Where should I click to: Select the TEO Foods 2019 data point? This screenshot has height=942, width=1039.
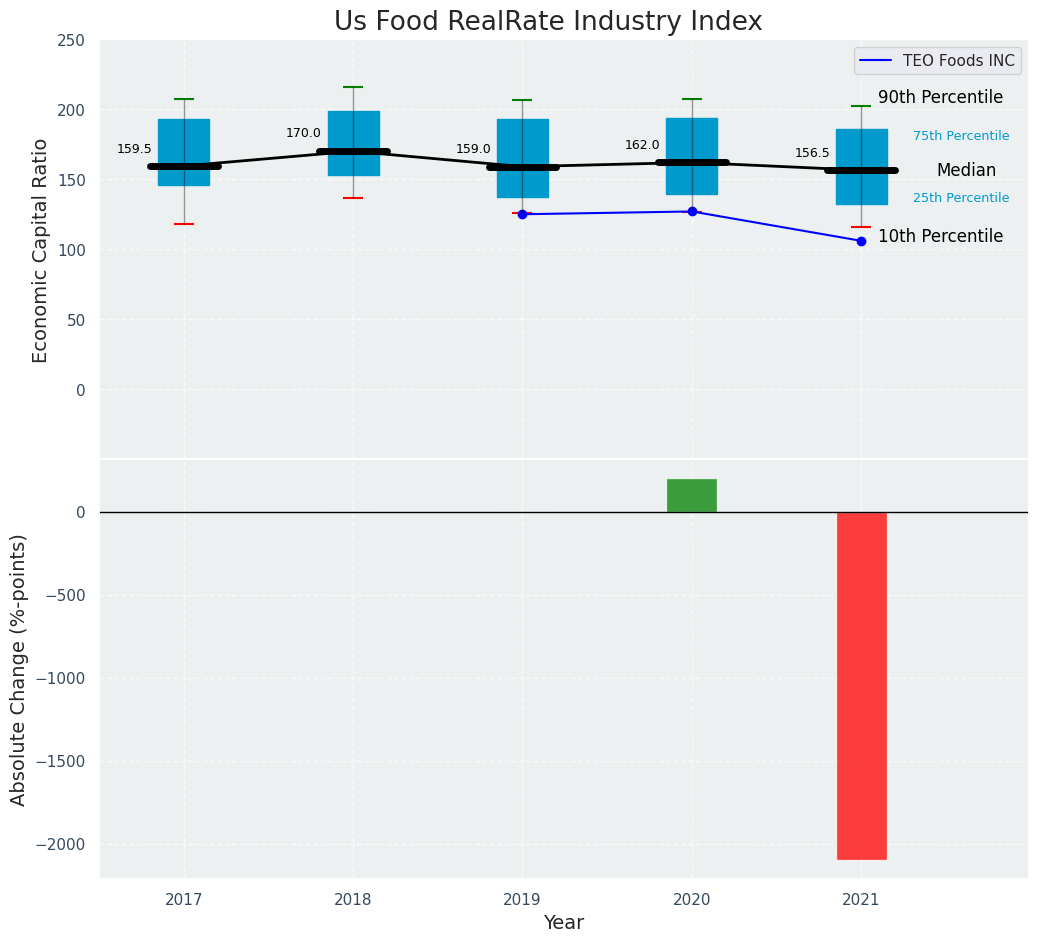click(522, 214)
